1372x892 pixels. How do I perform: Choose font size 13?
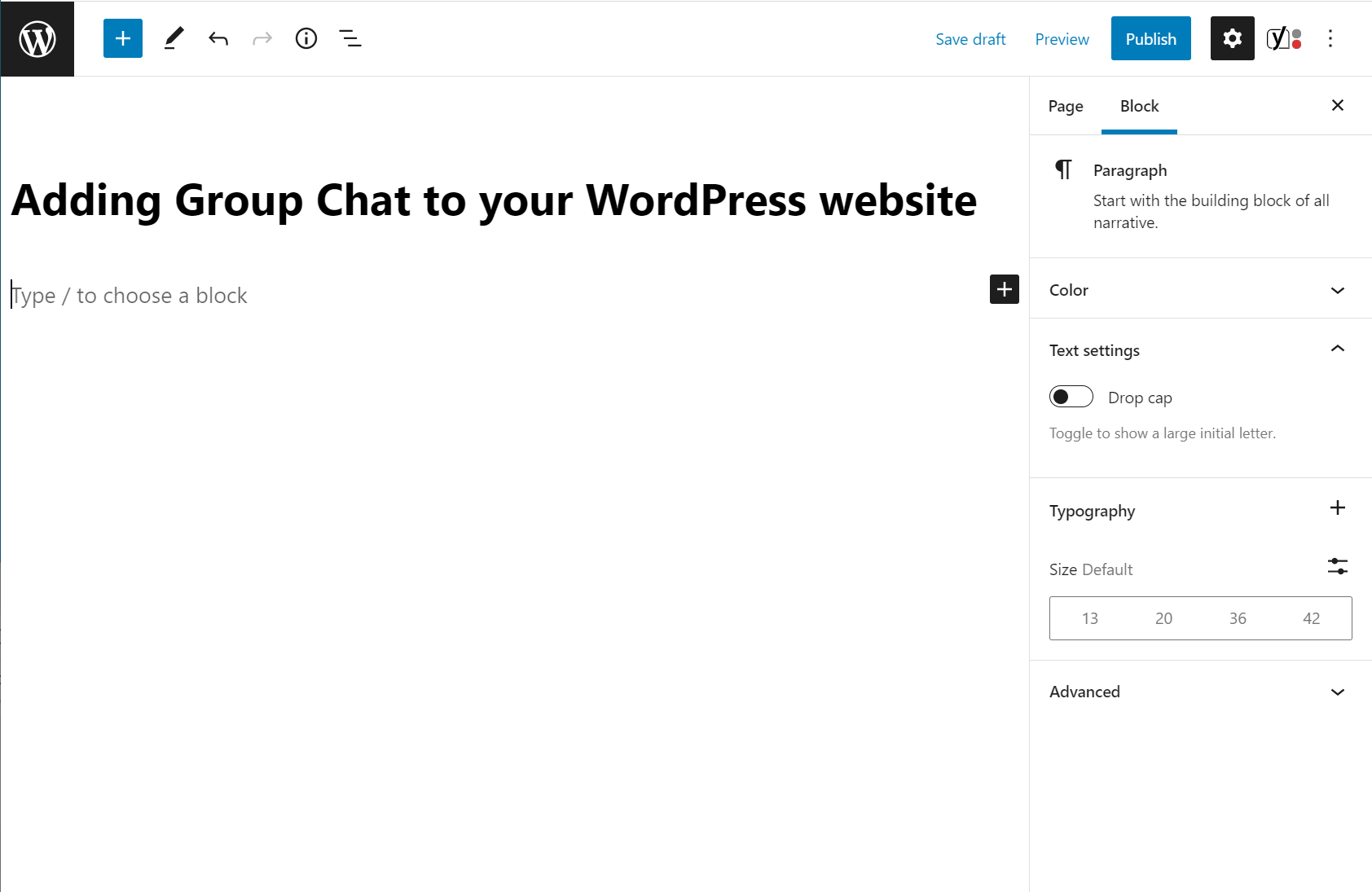pos(1090,618)
